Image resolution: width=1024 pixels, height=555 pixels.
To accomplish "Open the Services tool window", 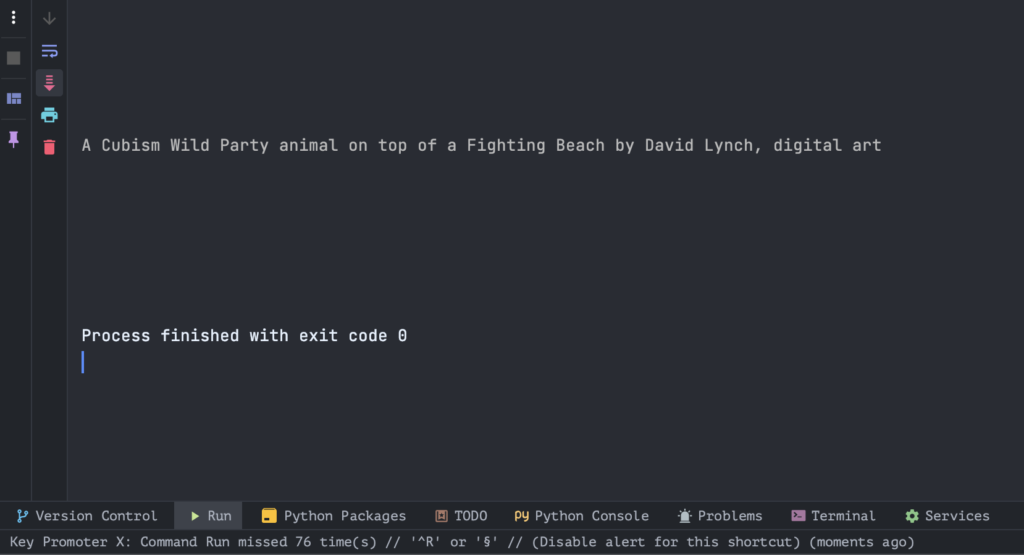I will 948,516.
